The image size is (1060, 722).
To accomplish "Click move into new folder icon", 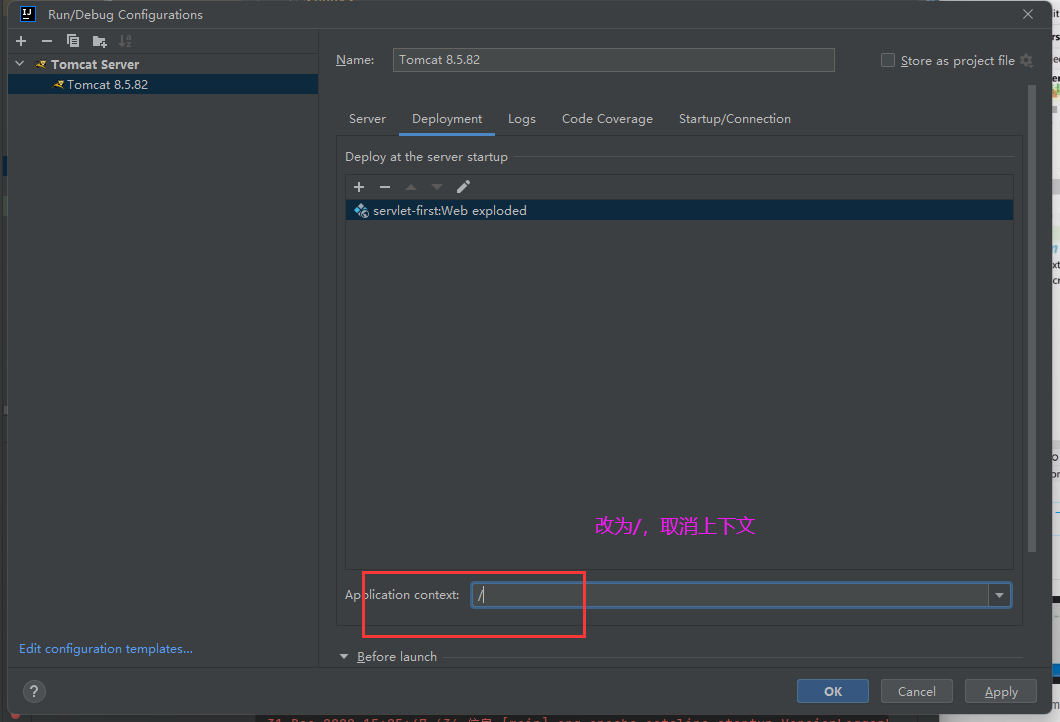I will pyautogui.click(x=99, y=41).
